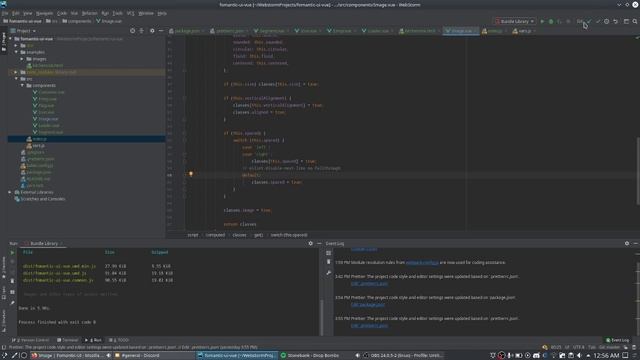Select the index.js file in Project tree

coord(87,139)
